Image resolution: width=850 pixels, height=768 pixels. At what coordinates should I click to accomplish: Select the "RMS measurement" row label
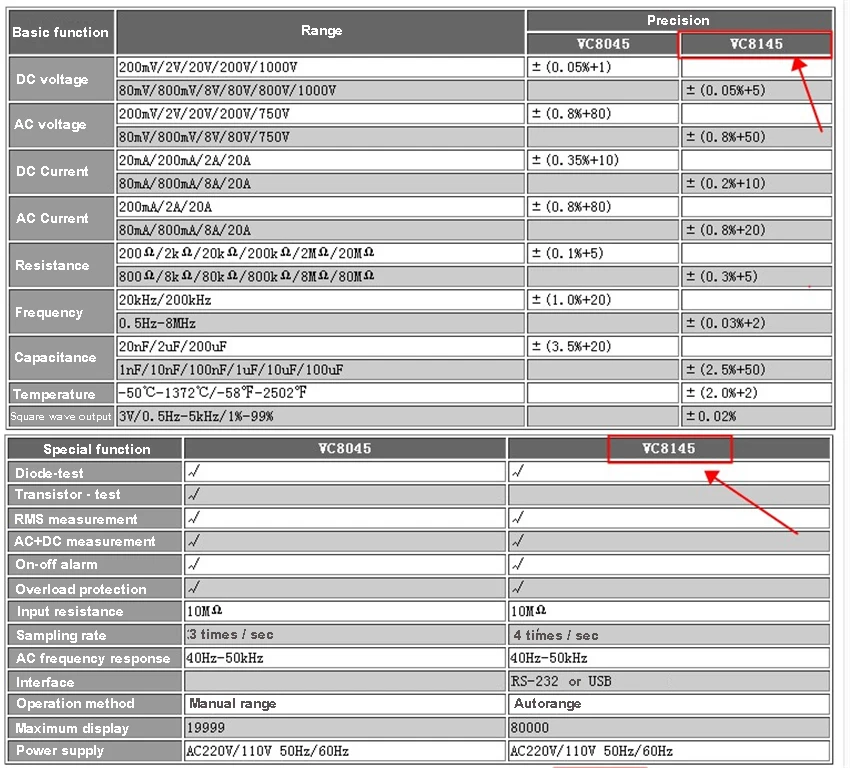[x=95, y=519]
